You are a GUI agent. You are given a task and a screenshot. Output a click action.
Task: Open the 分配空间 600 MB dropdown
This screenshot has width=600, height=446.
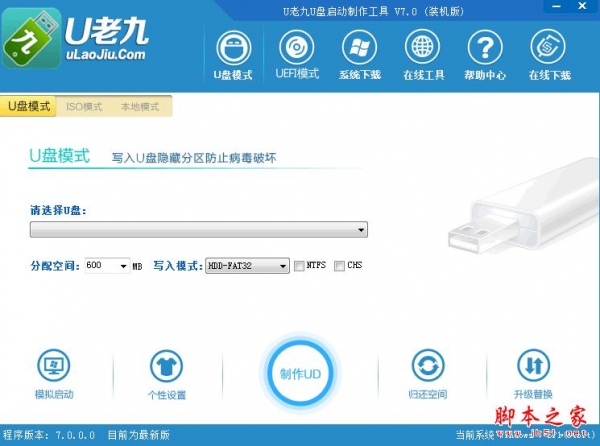[107, 265]
